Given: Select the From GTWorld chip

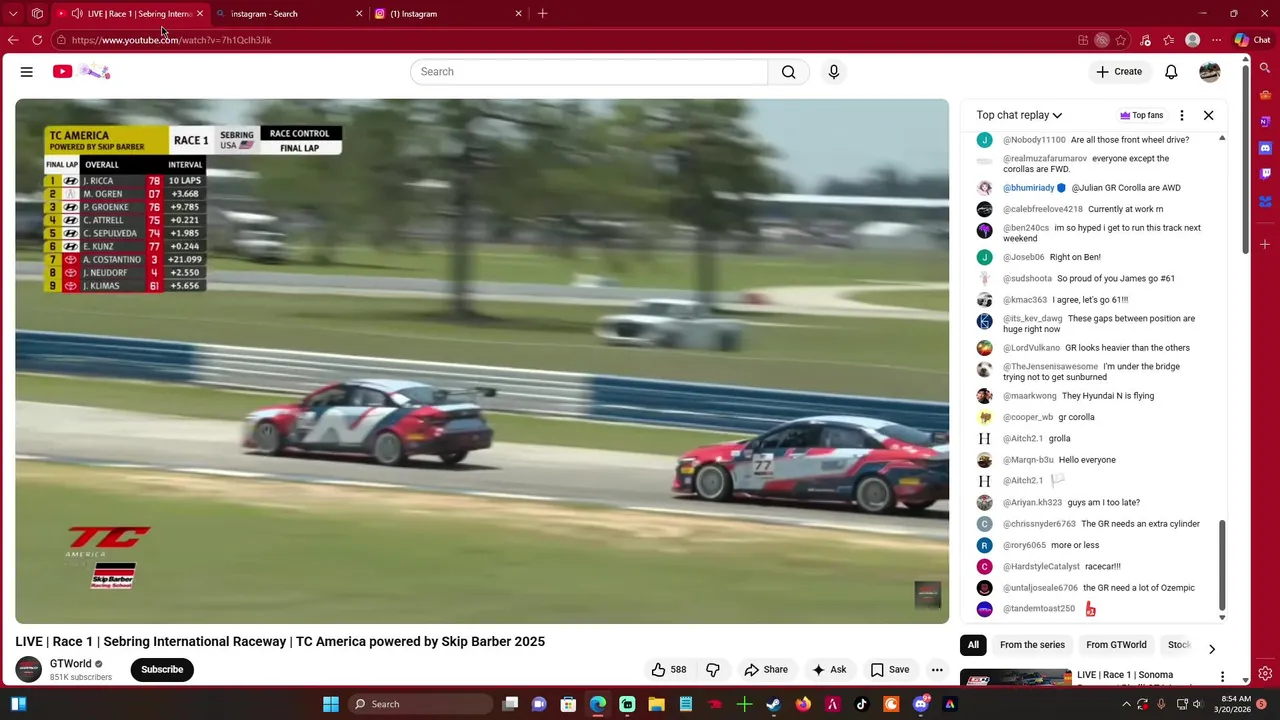Looking at the screenshot, I should 1116,645.
